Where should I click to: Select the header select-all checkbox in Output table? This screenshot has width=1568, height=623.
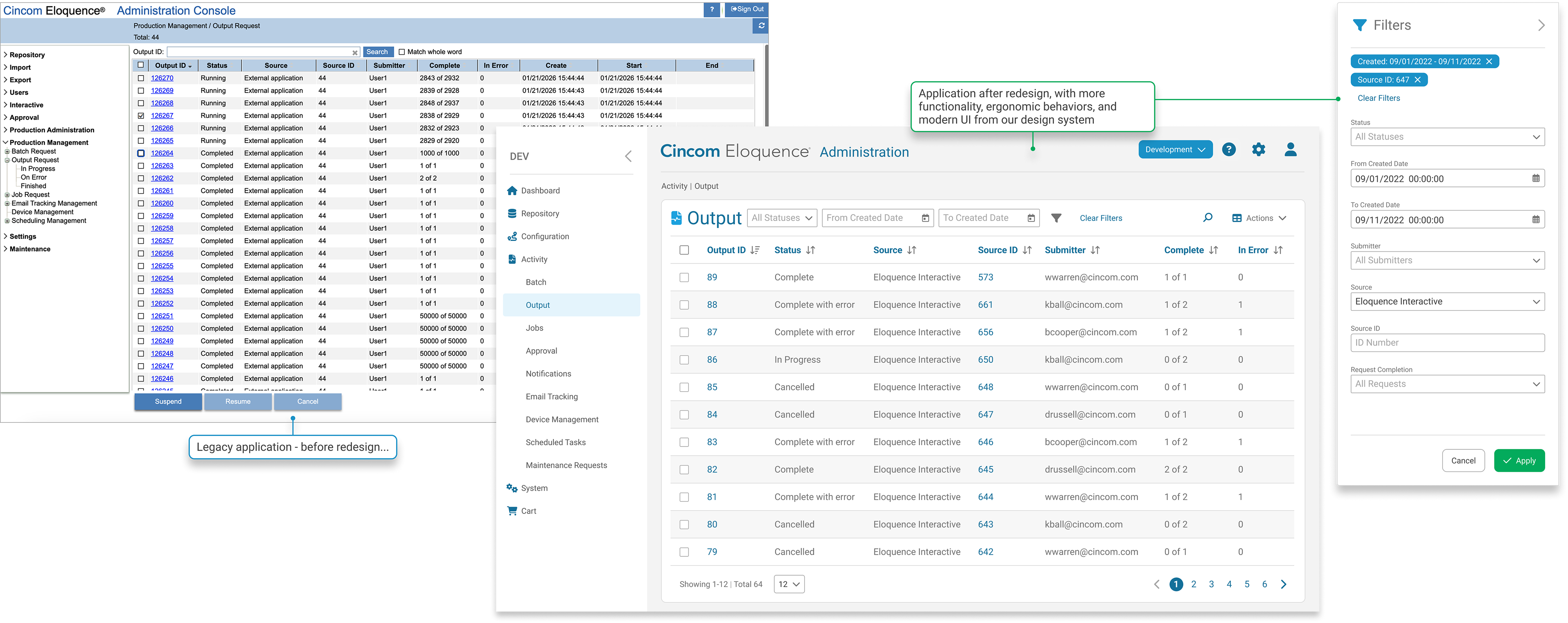coord(684,250)
